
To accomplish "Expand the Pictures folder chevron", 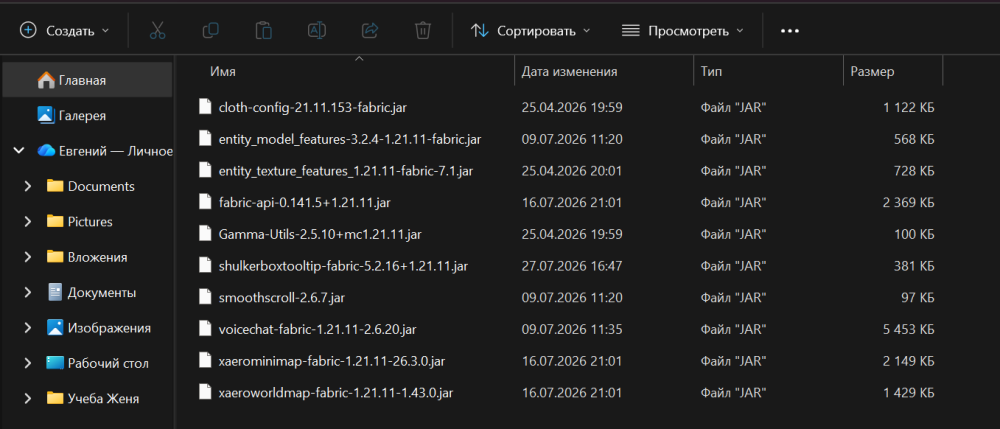I will [27, 222].
